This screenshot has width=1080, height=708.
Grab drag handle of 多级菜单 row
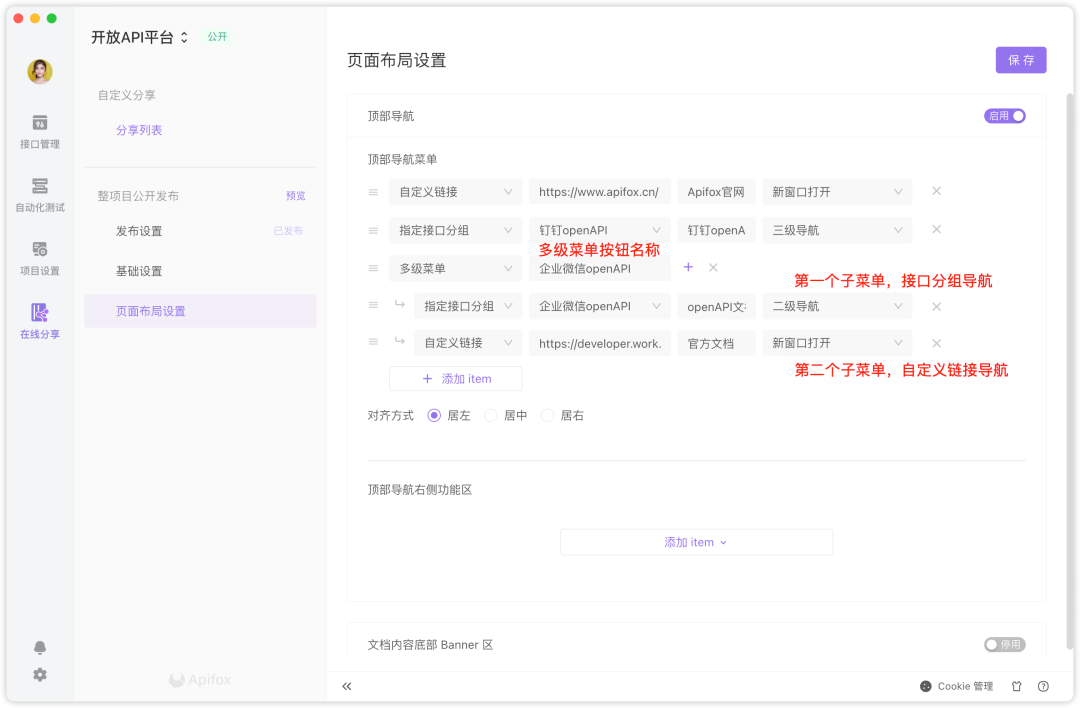(x=373, y=269)
